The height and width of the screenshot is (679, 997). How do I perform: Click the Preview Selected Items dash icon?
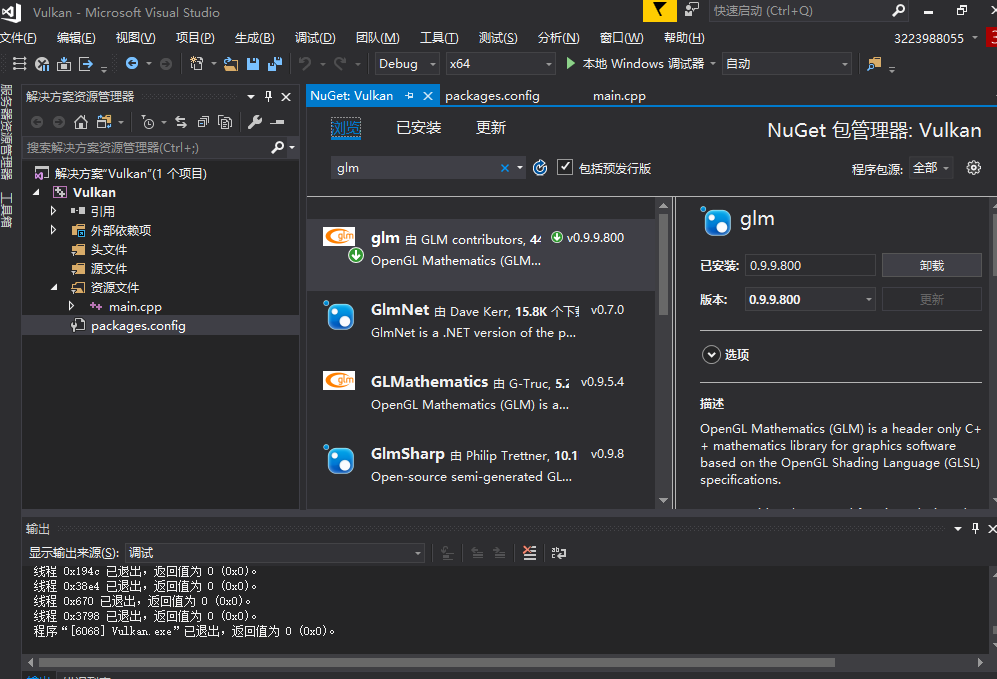(277, 122)
